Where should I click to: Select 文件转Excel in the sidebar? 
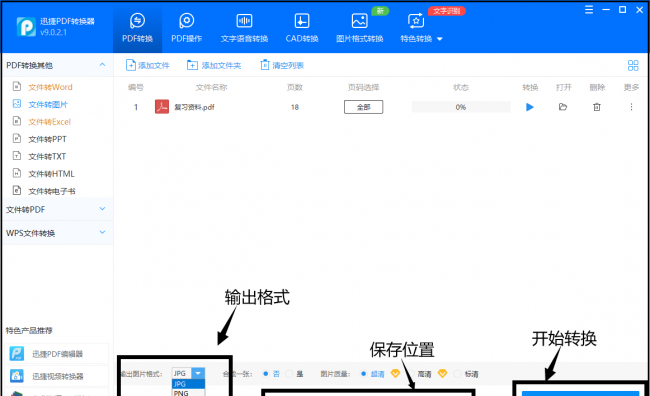[49, 122]
